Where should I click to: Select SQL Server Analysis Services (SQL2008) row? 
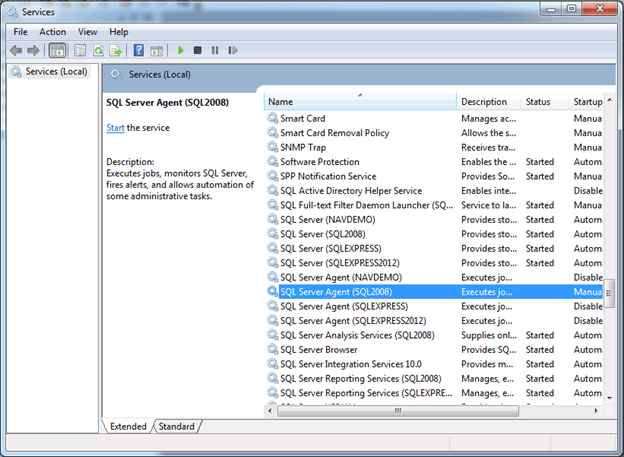(435, 335)
